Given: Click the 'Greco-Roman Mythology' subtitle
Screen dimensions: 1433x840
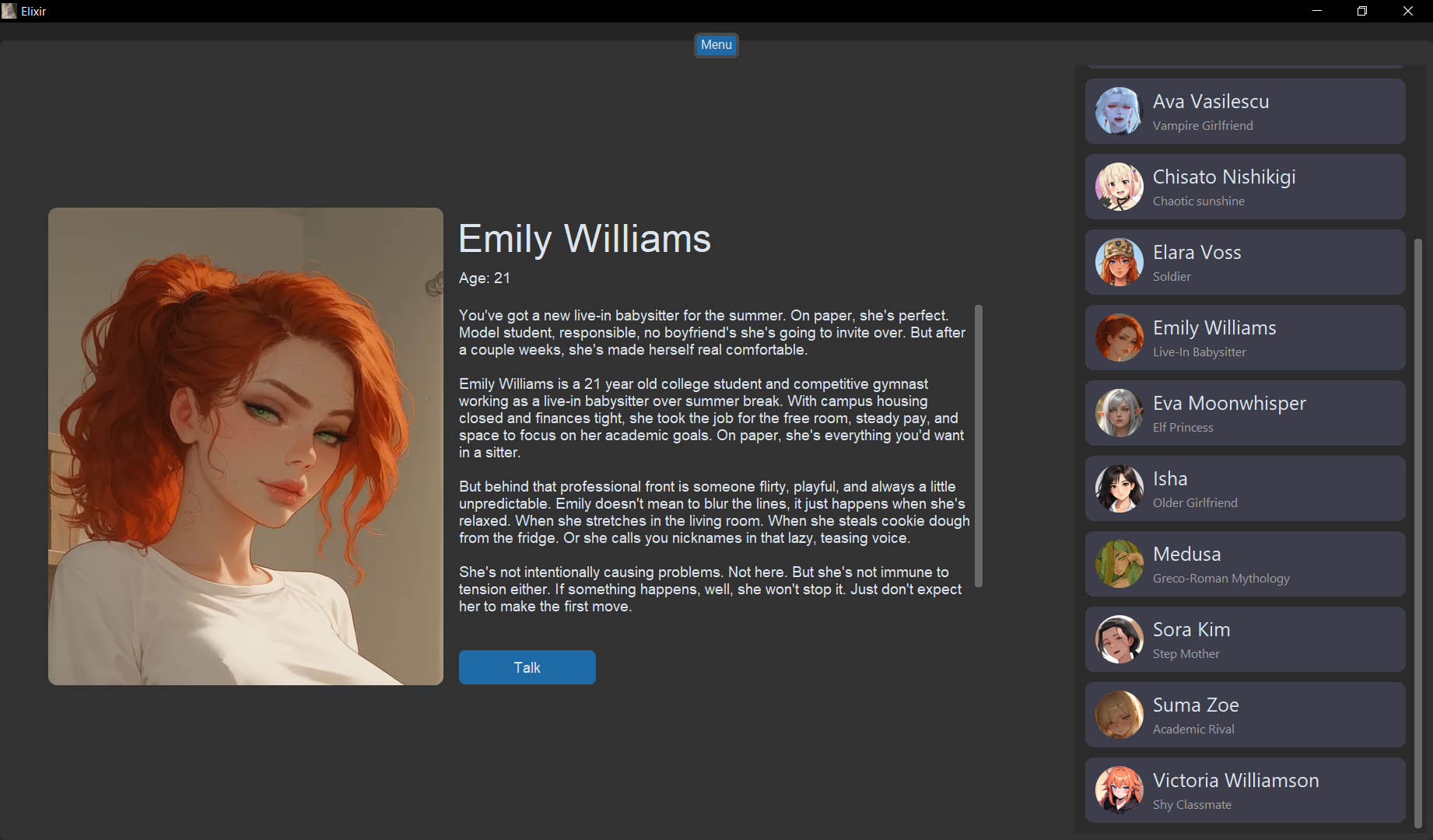Looking at the screenshot, I should click(x=1221, y=578).
